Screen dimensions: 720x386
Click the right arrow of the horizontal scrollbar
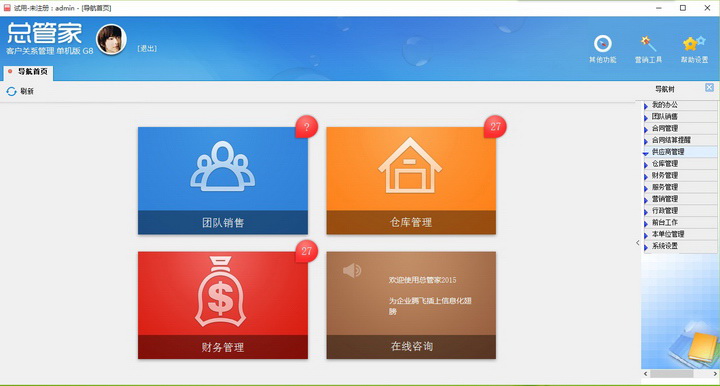715,374
